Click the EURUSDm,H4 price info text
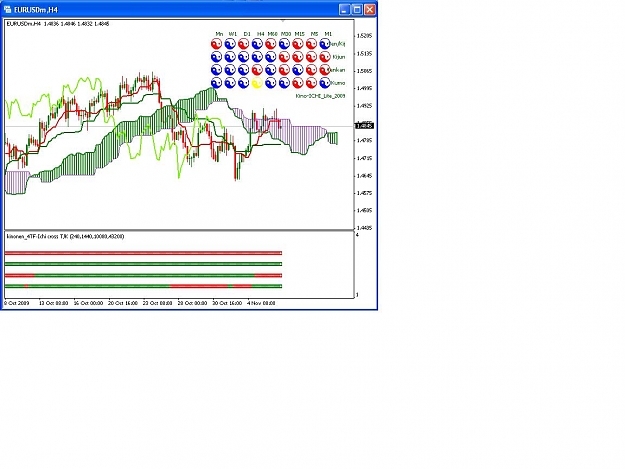 click(x=58, y=24)
